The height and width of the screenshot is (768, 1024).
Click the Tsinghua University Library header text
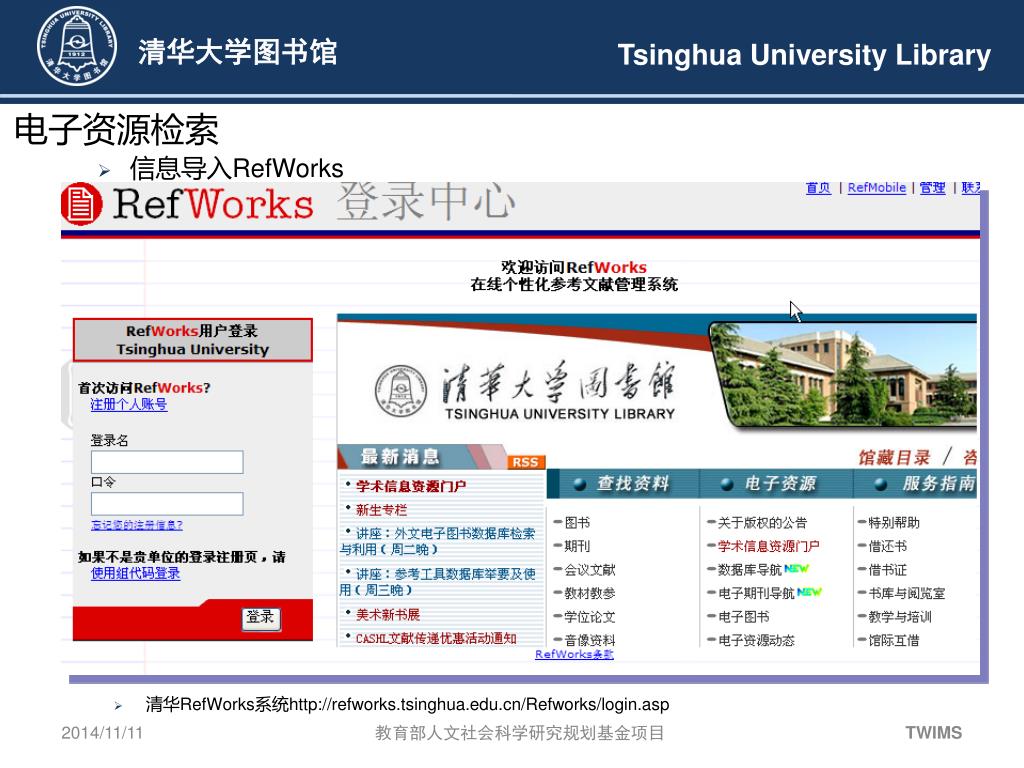point(805,55)
